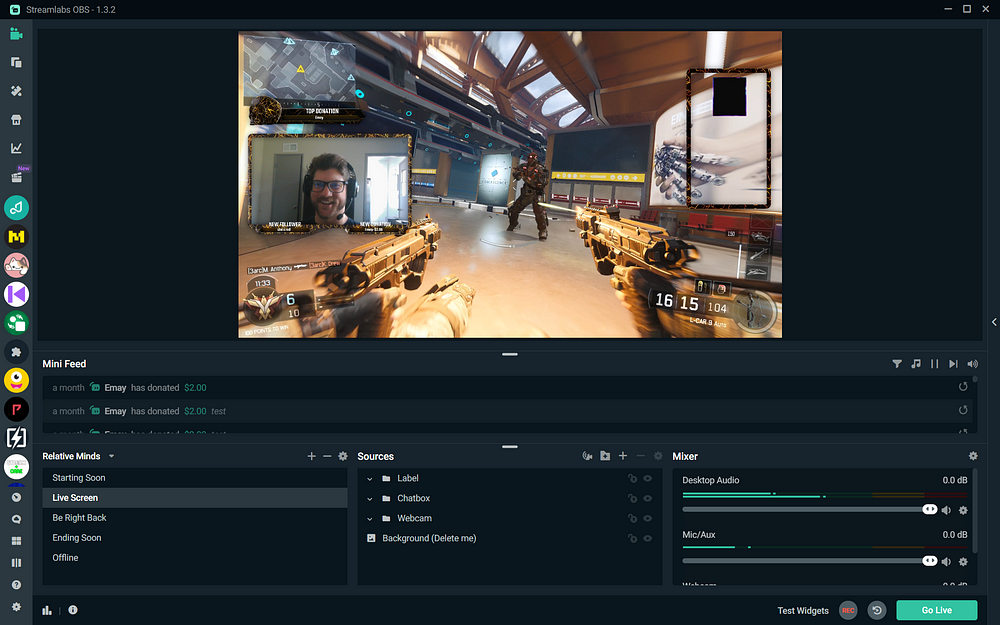1000x625 pixels.
Task: Launch the lightning bolt app icon
Action: [x=16, y=438]
